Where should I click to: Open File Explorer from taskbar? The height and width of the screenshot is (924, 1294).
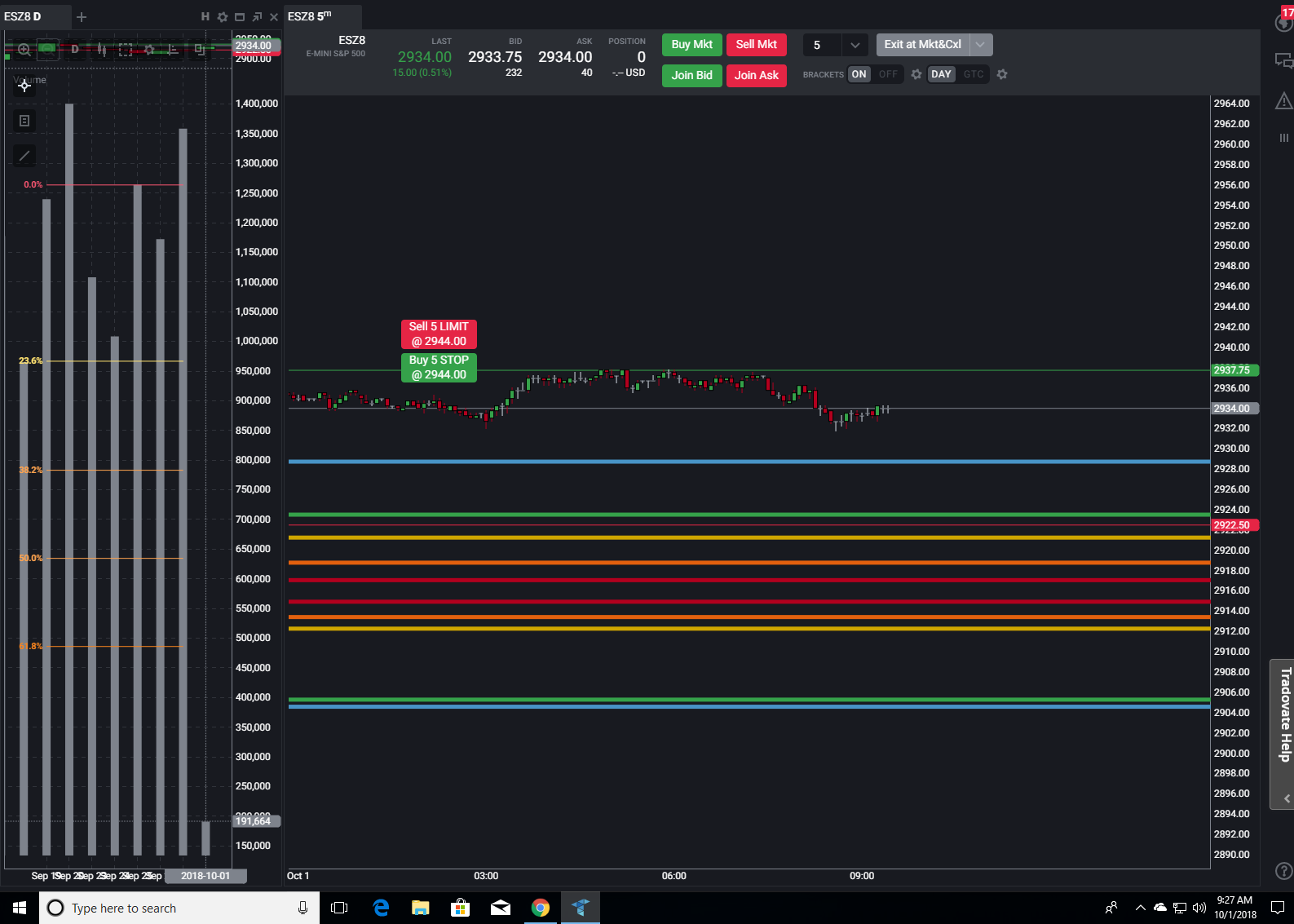420,908
